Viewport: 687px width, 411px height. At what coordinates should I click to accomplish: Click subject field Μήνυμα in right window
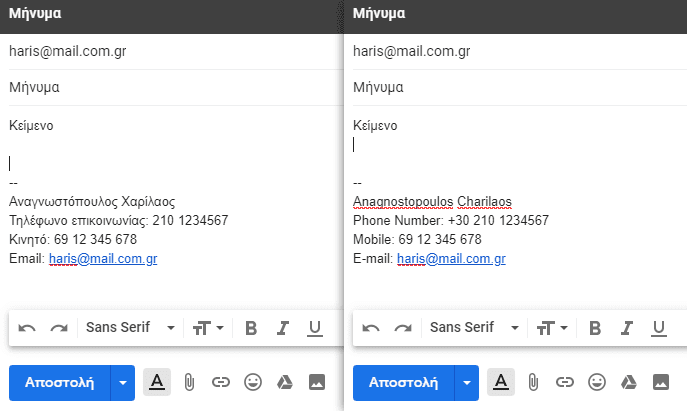click(520, 87)
